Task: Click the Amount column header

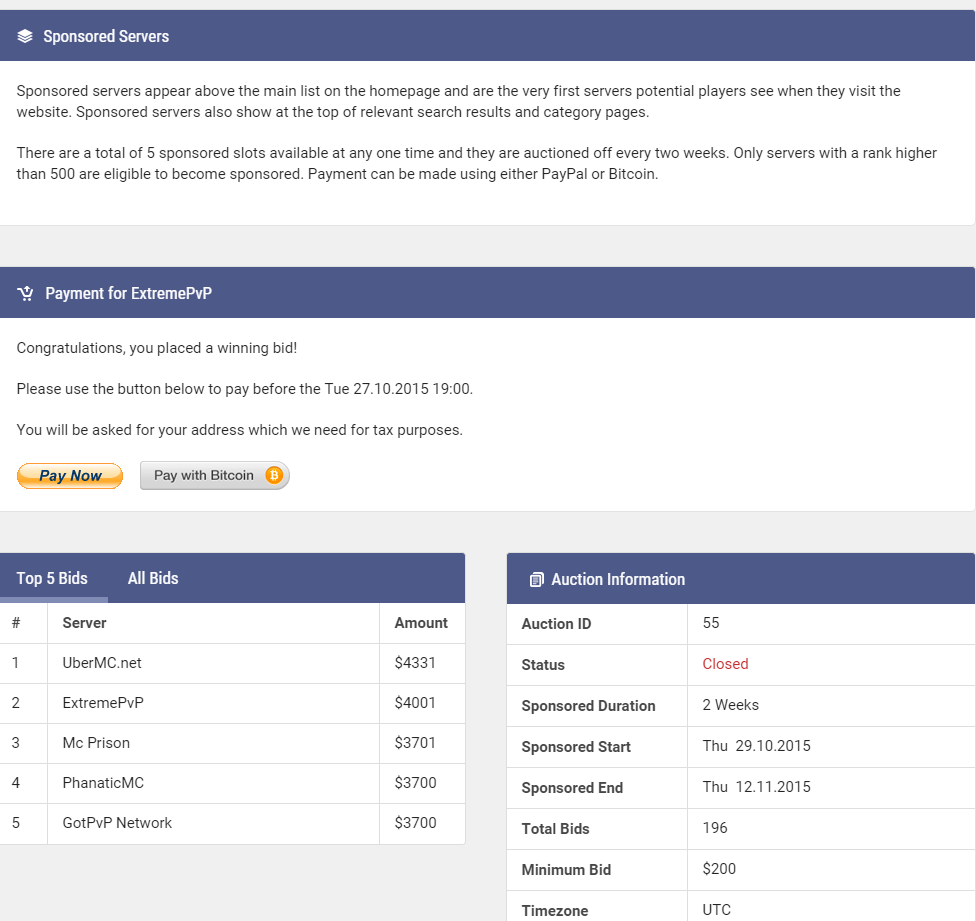Action: 421,623
